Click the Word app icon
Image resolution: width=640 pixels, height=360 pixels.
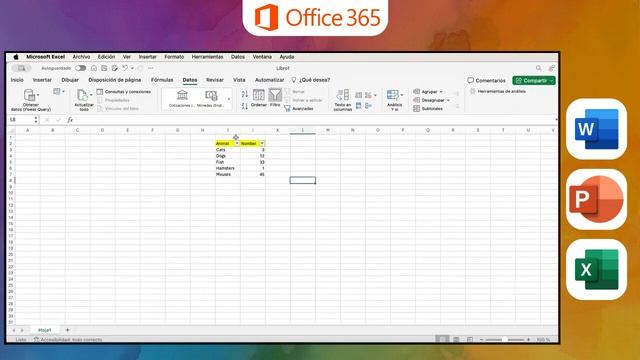pyautogui.click(x=596, y=129)
